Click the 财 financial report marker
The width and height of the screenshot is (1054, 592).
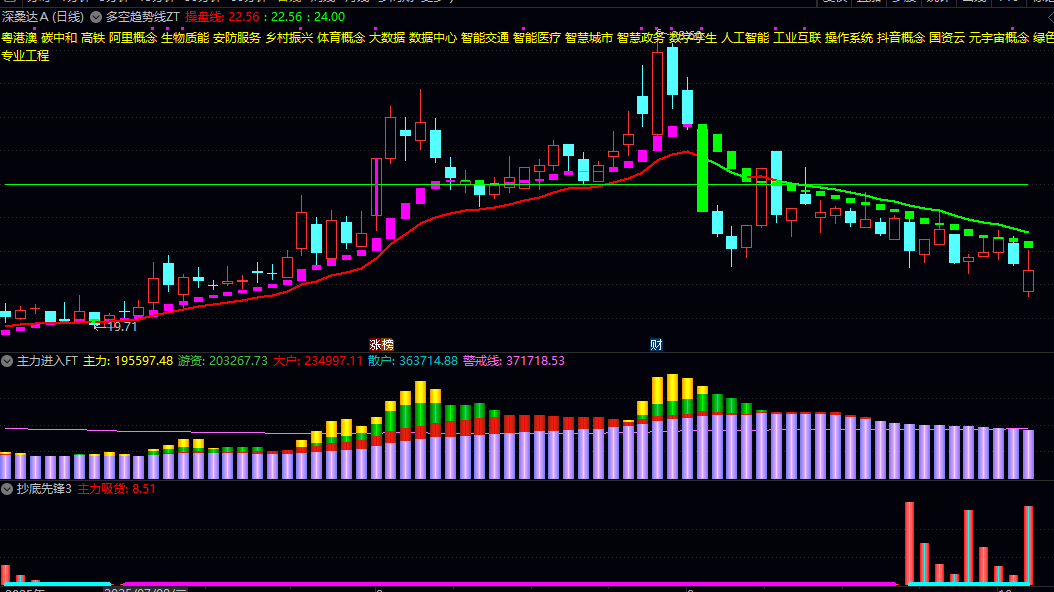(656, 345)
